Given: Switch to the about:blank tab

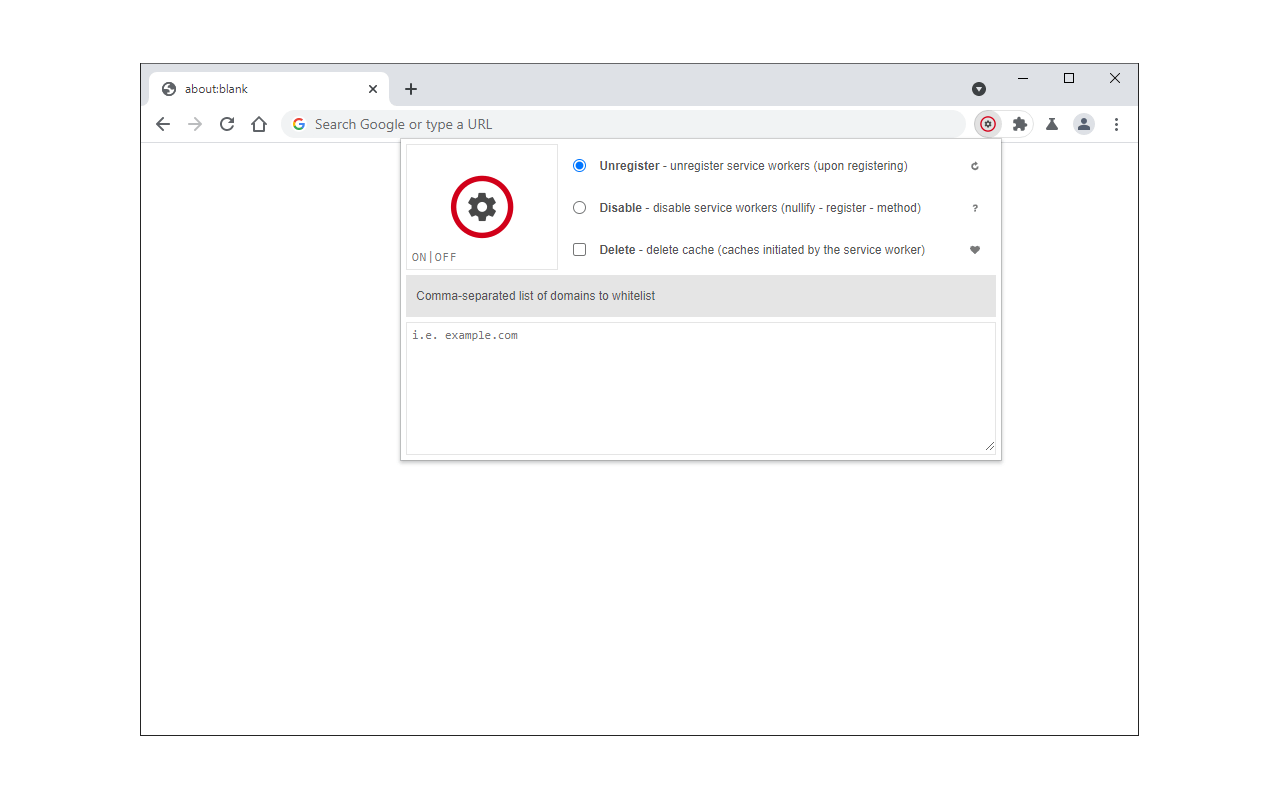Looking at the screenshot, I should coord(270,89).
